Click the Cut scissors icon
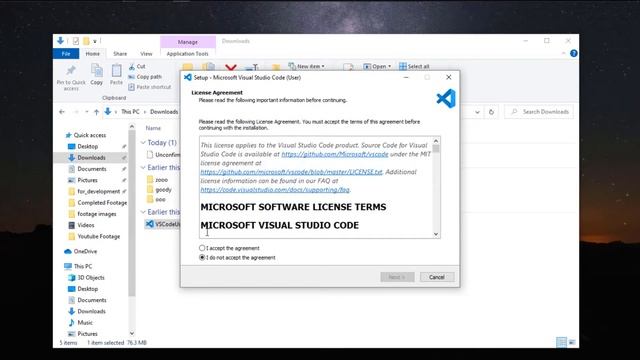The height and width of the screenshot is (360, 640). (132, 66)
